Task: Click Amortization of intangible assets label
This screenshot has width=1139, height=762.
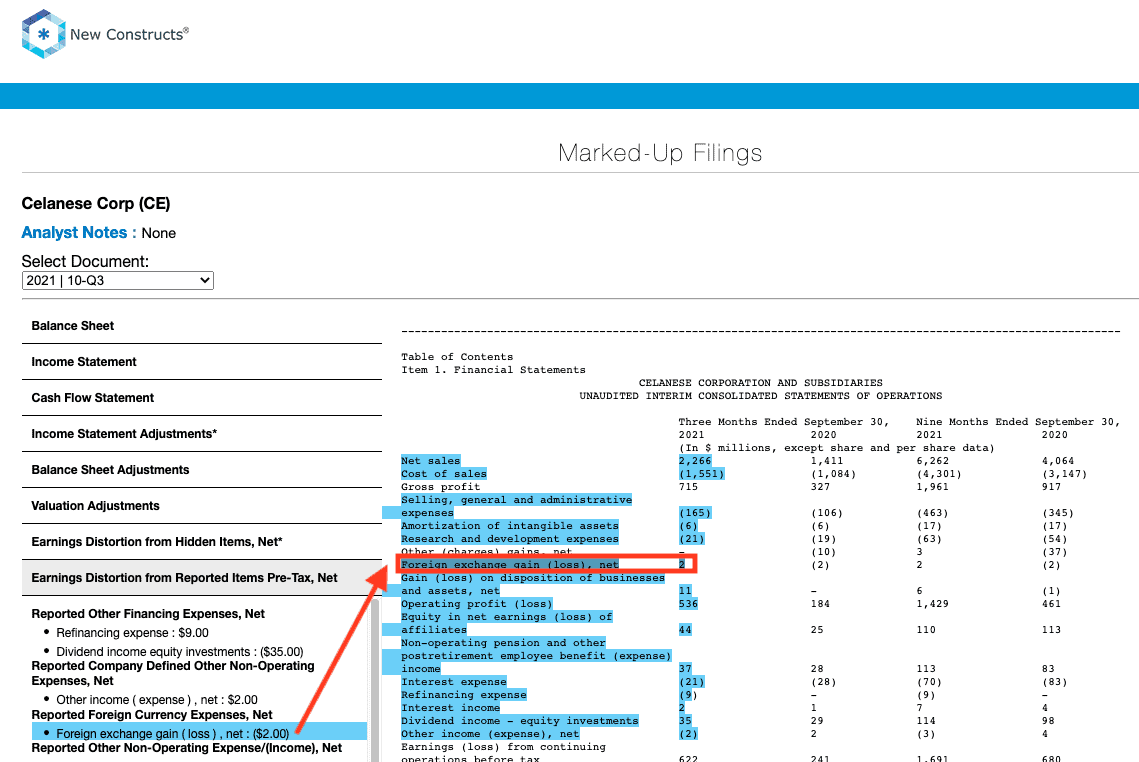Action: [509, 526]
